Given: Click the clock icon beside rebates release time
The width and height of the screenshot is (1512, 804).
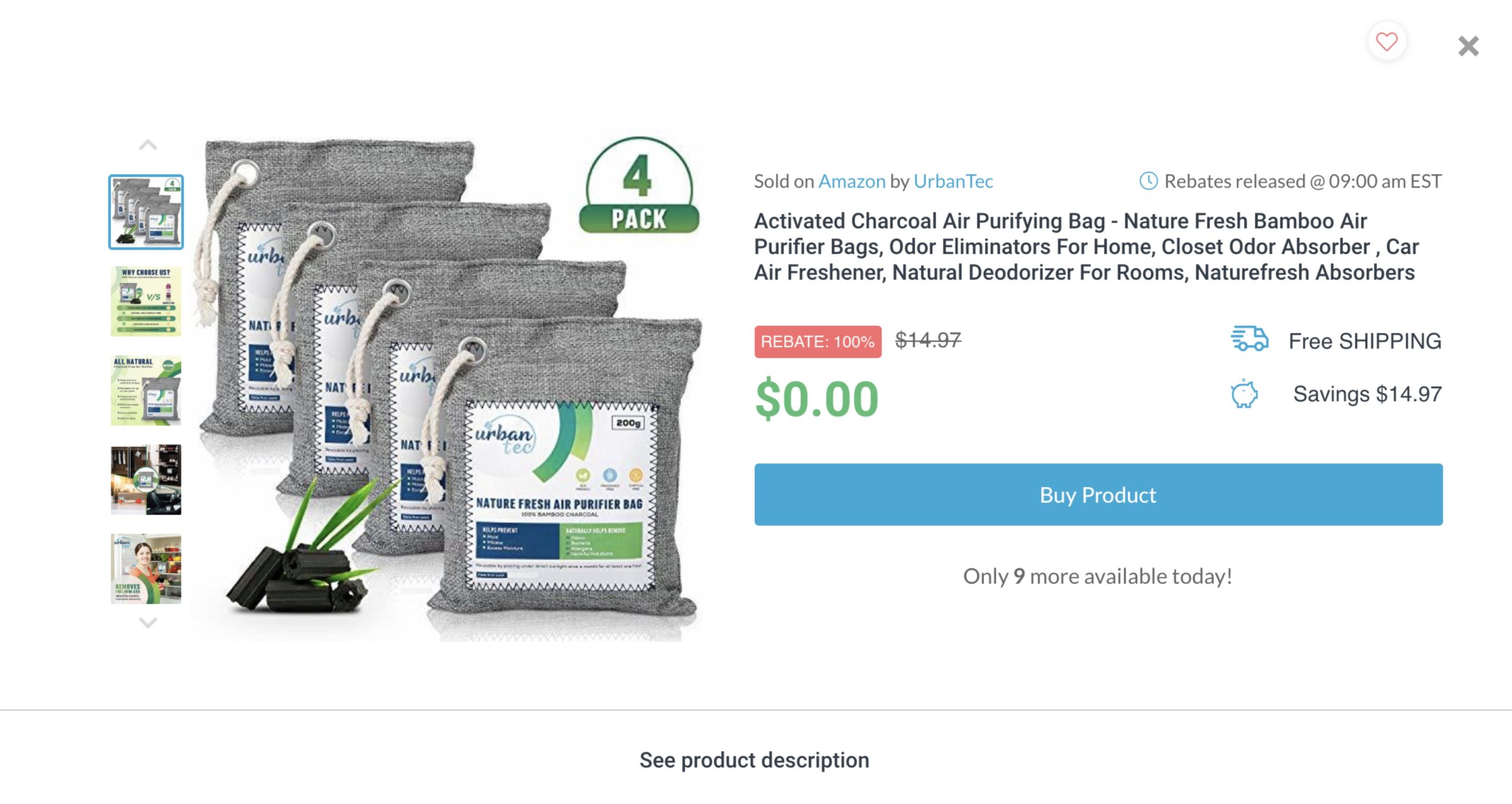Looking at the screenshot, I should [x=1148, y=181].
